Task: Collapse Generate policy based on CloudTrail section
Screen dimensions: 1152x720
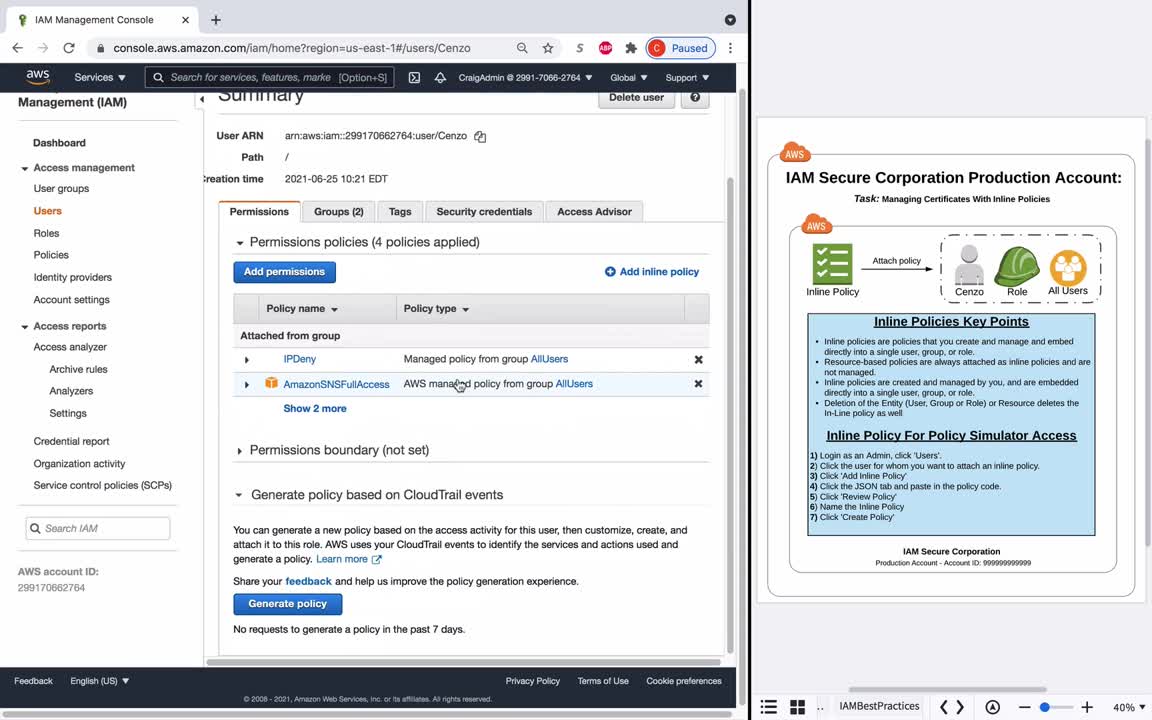Action: [x=239, y=495]
